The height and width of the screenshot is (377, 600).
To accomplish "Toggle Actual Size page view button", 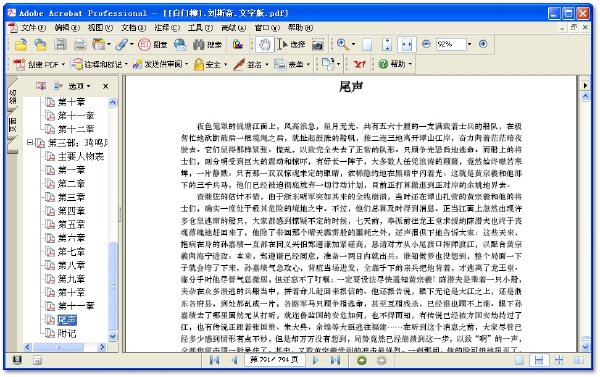I will point(367,44).
